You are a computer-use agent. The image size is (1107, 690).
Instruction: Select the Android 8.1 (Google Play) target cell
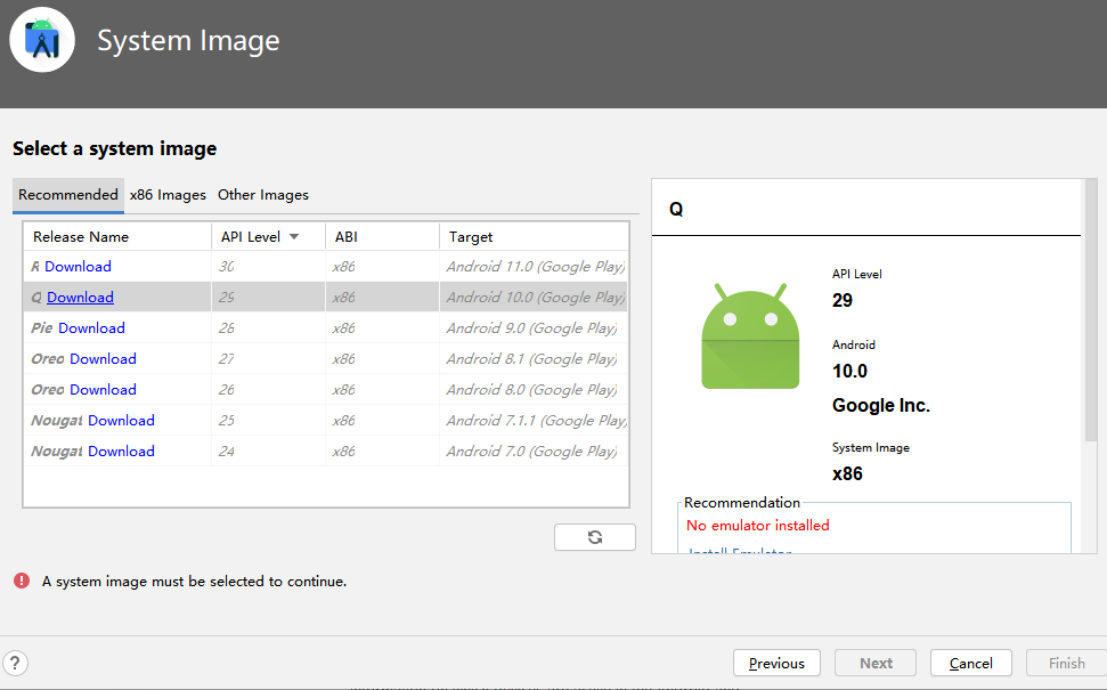coord(534,359)
